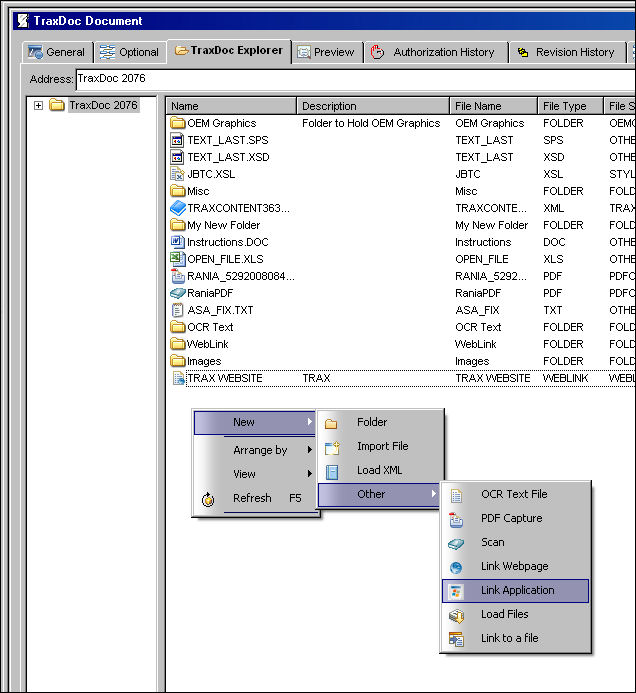Sort by the Description column header
Image resolution: width=636 pixels, height=693 pixels.
click(x=373, y=106)
